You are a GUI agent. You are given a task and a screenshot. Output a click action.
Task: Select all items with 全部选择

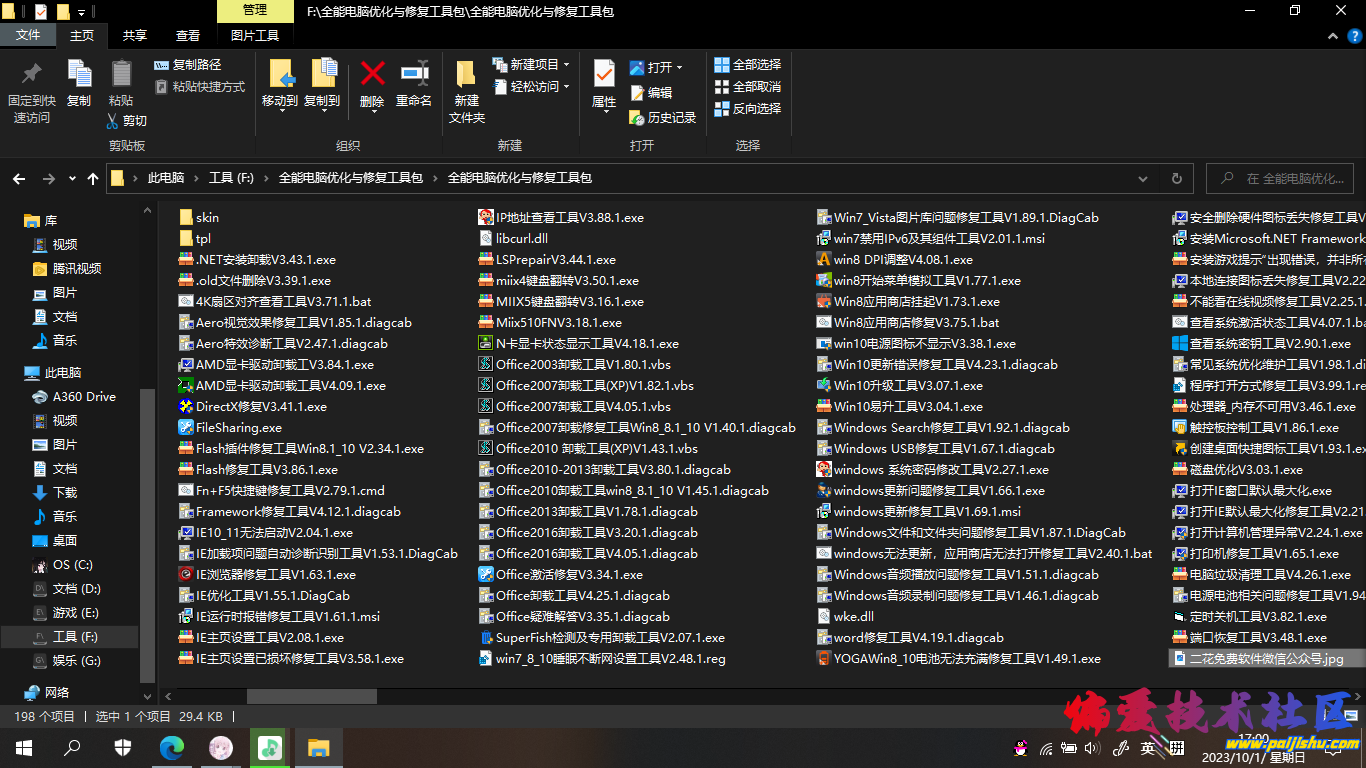click(747, 64)
